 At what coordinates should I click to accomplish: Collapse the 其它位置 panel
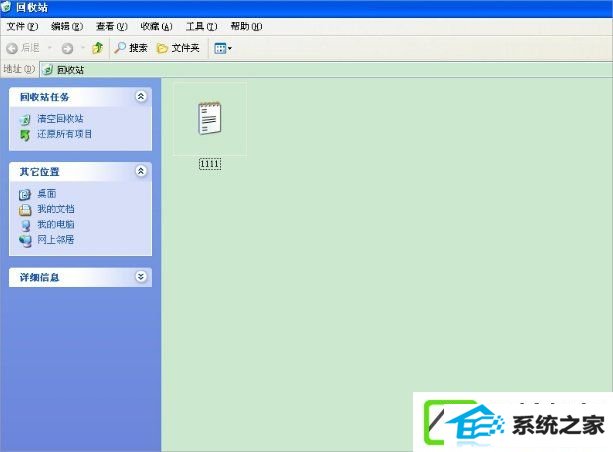coord(141,171)
